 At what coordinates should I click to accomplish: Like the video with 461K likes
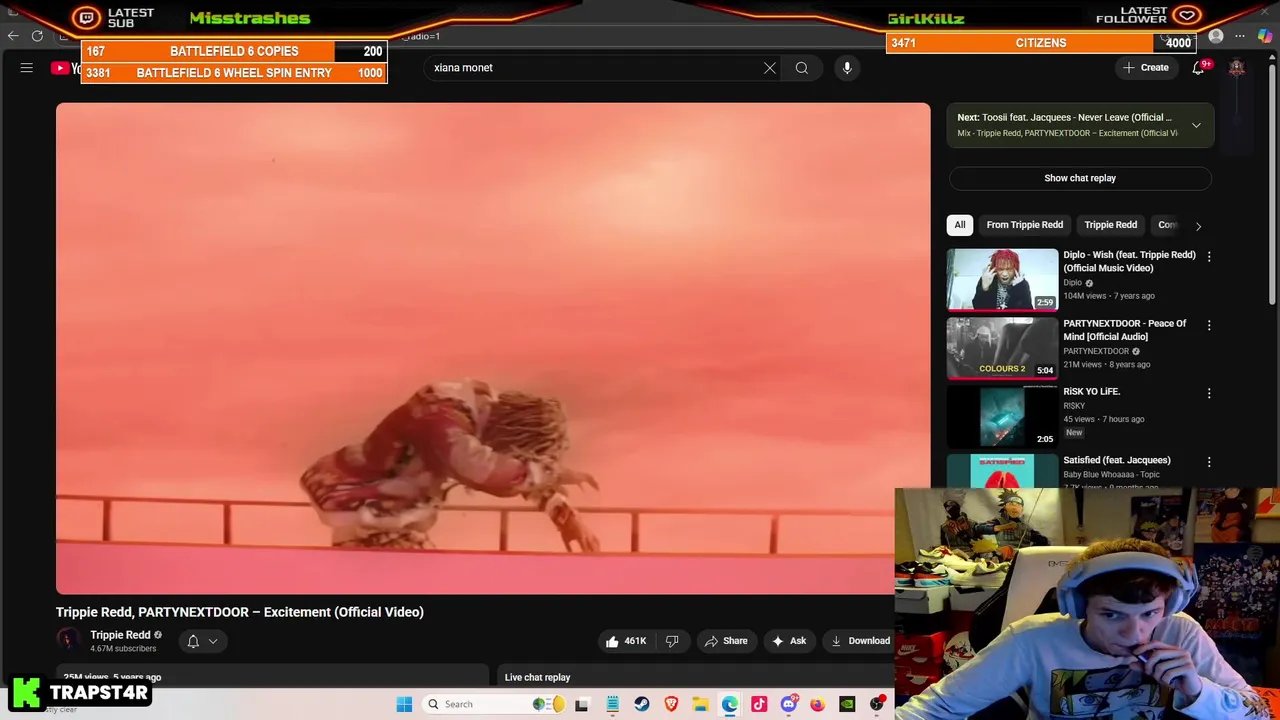[624, 641]
